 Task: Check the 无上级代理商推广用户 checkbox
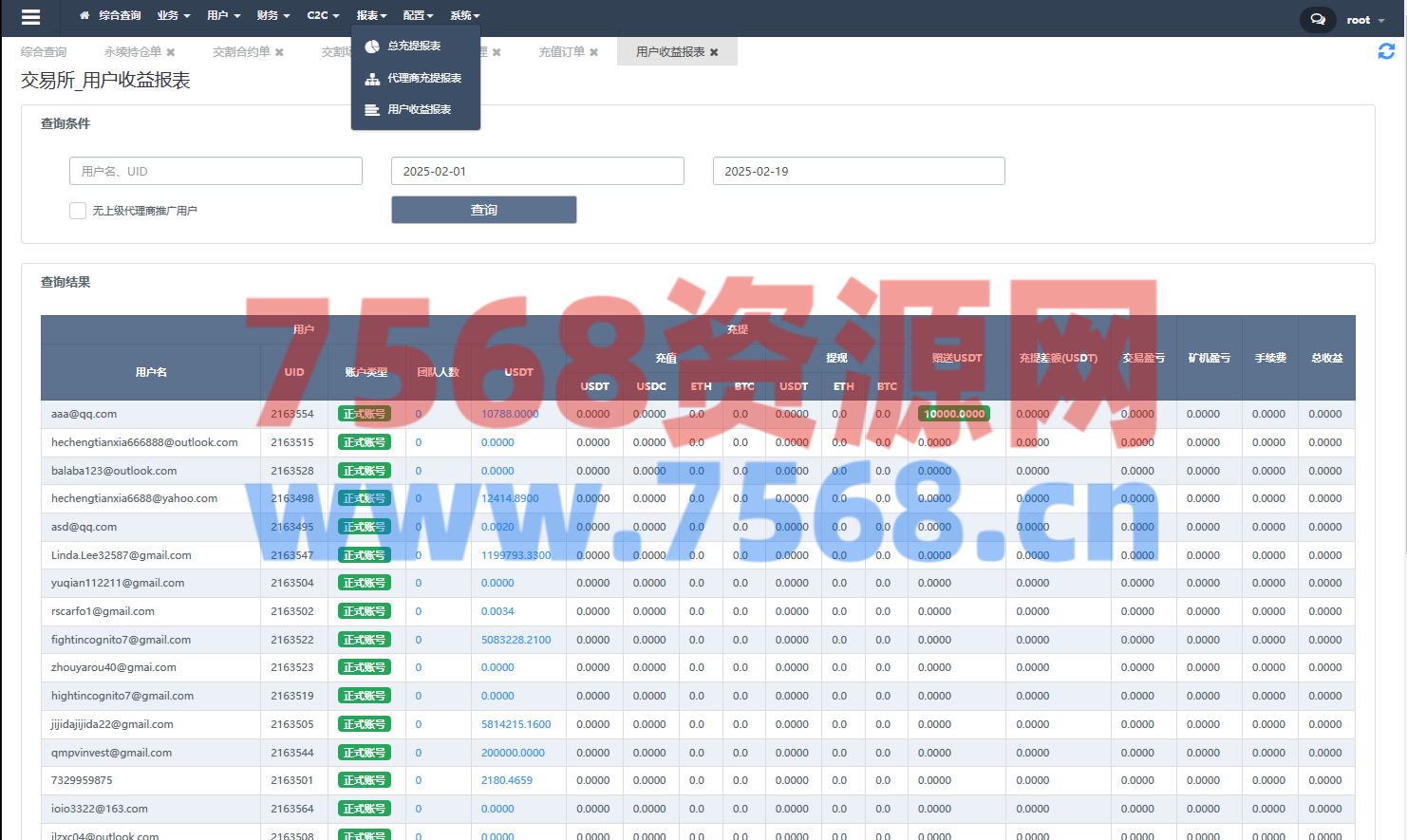click(78, 211)
